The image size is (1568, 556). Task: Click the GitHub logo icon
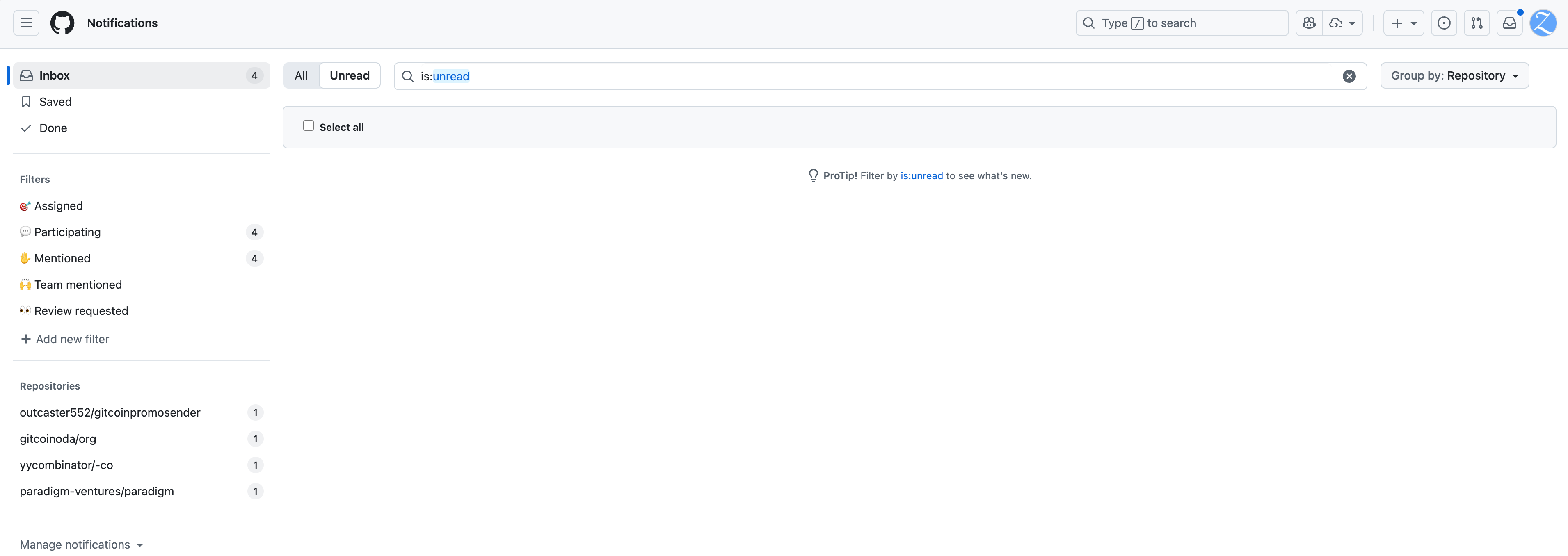(x=62, y=23)
